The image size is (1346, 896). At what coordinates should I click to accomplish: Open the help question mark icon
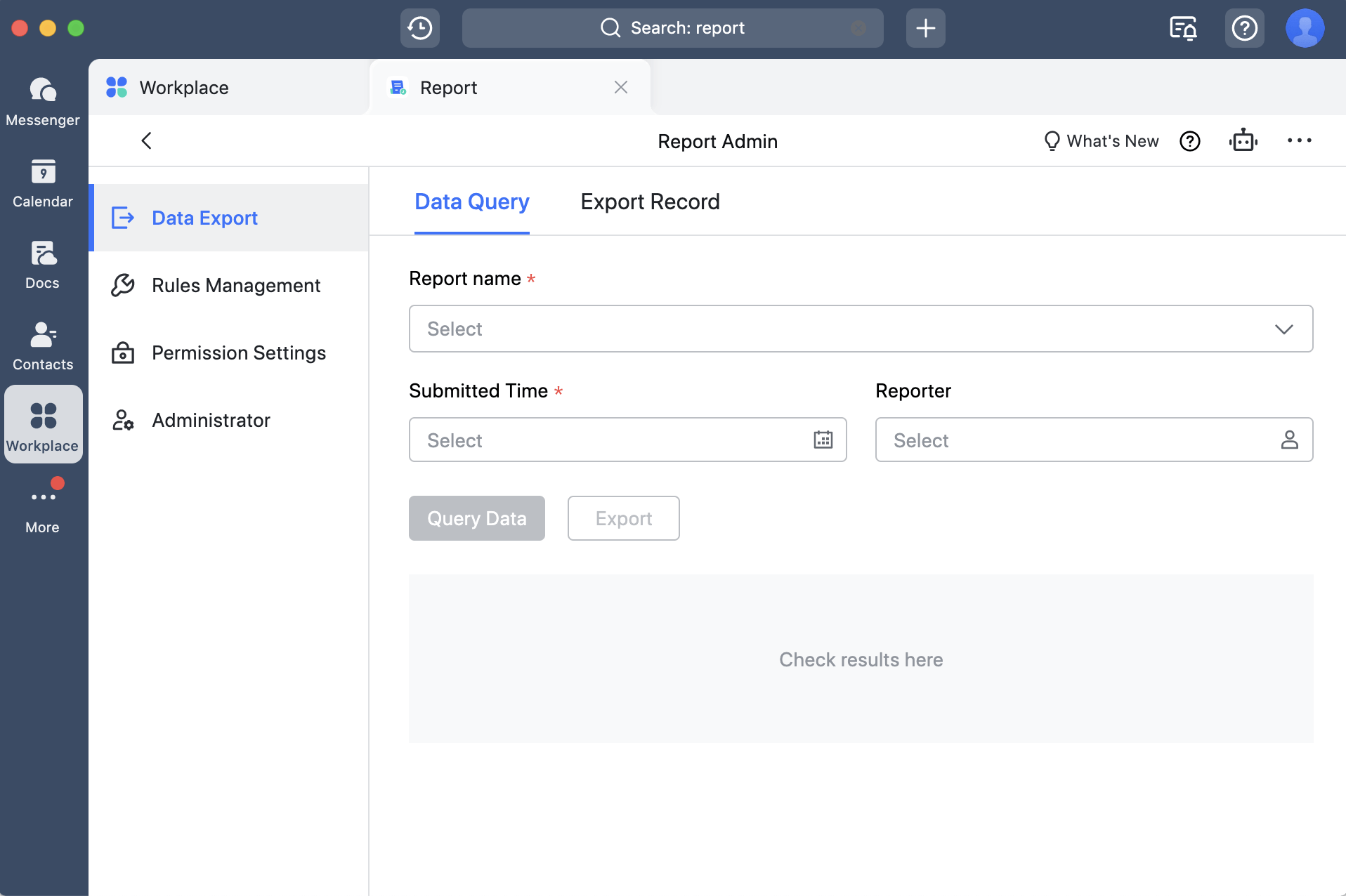point(1244,28)
